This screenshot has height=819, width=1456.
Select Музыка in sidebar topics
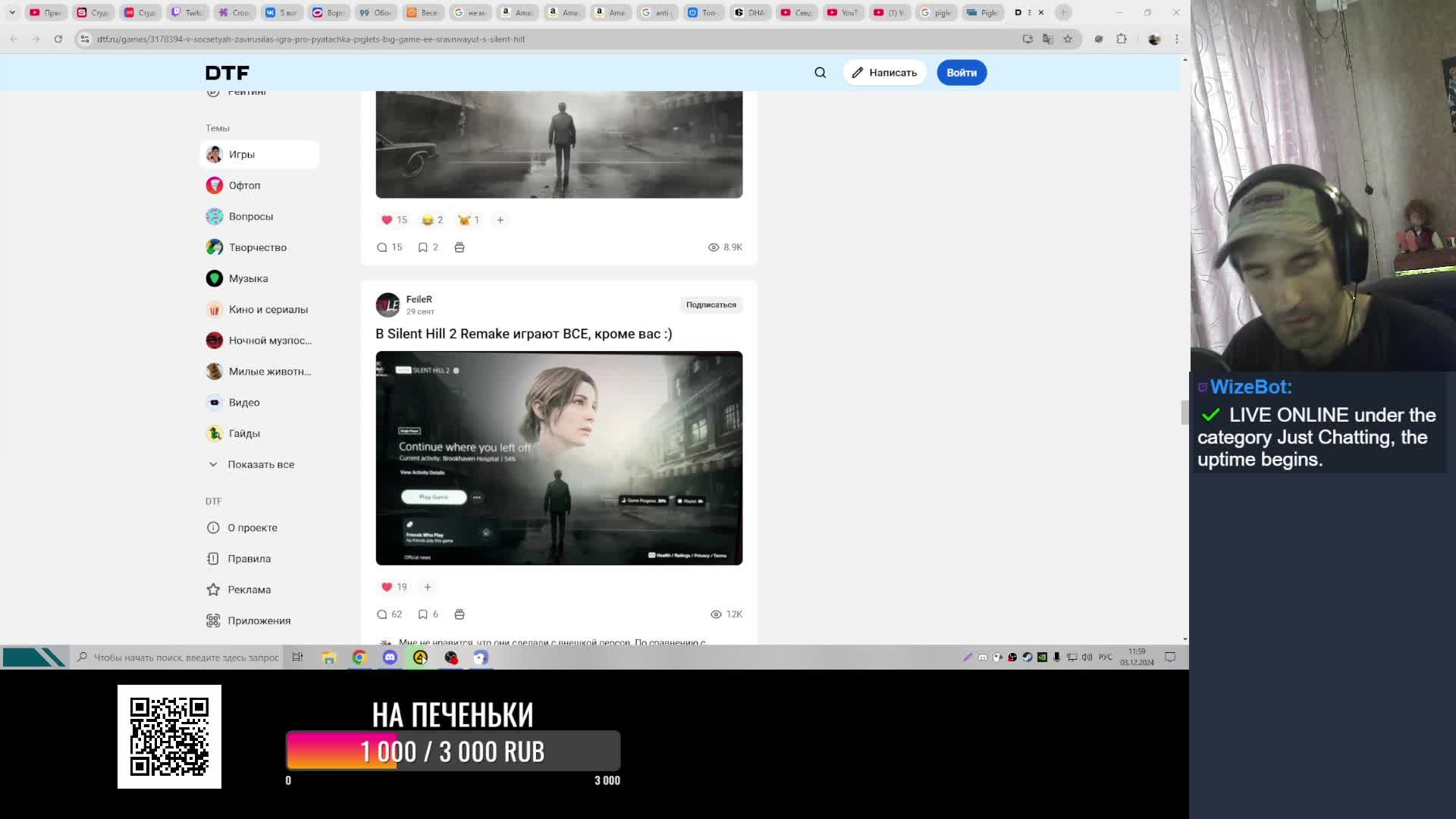point(248,278)
